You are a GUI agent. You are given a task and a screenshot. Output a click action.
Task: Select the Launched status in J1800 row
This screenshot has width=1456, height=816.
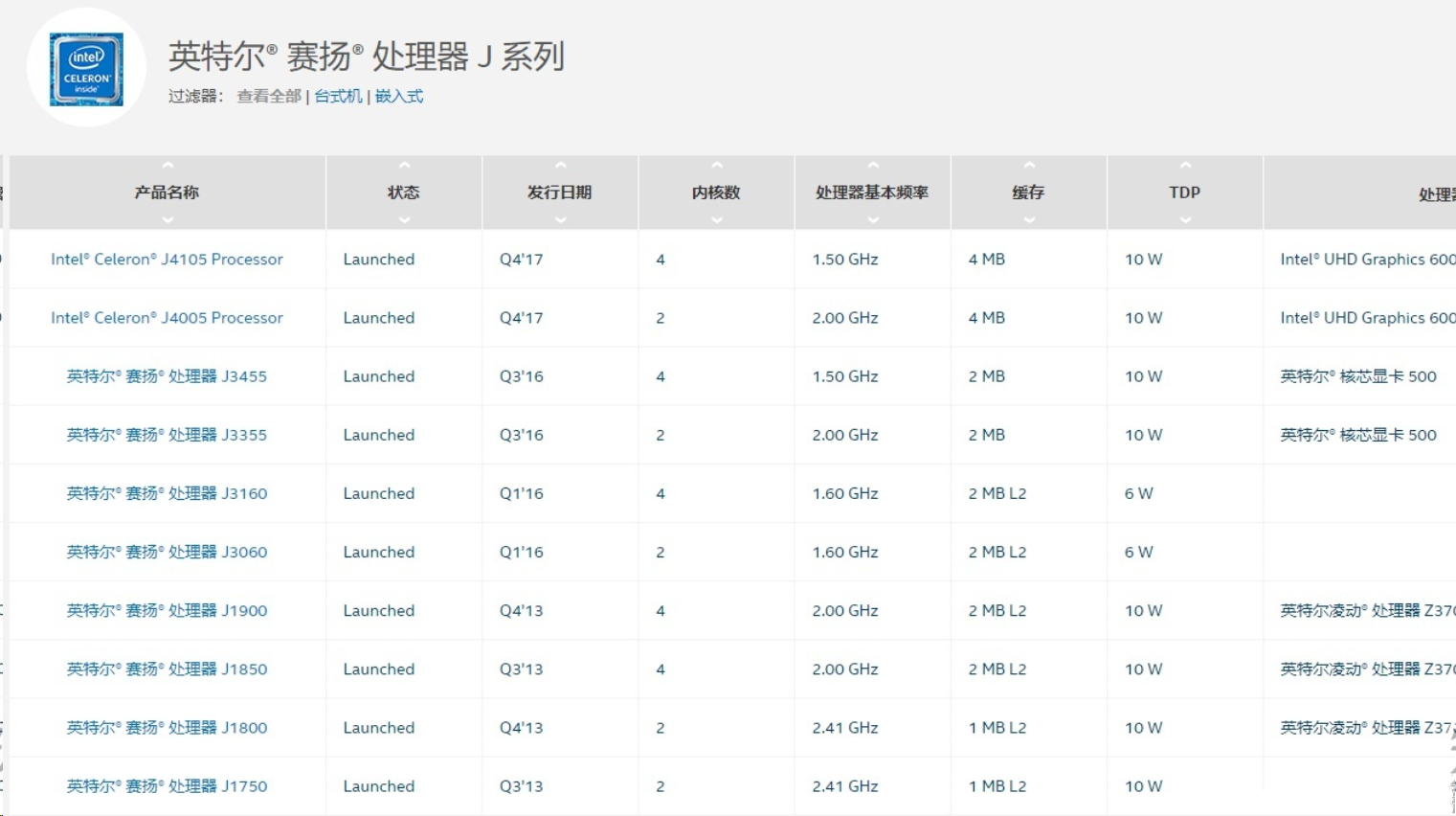click(379, 727)
